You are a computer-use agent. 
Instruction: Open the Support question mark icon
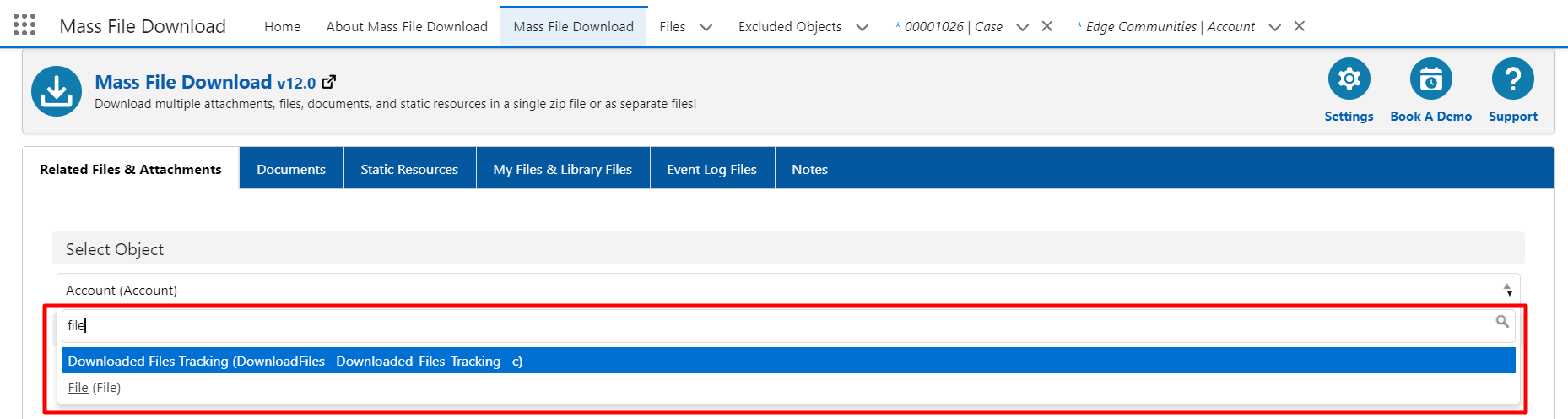1512,79
